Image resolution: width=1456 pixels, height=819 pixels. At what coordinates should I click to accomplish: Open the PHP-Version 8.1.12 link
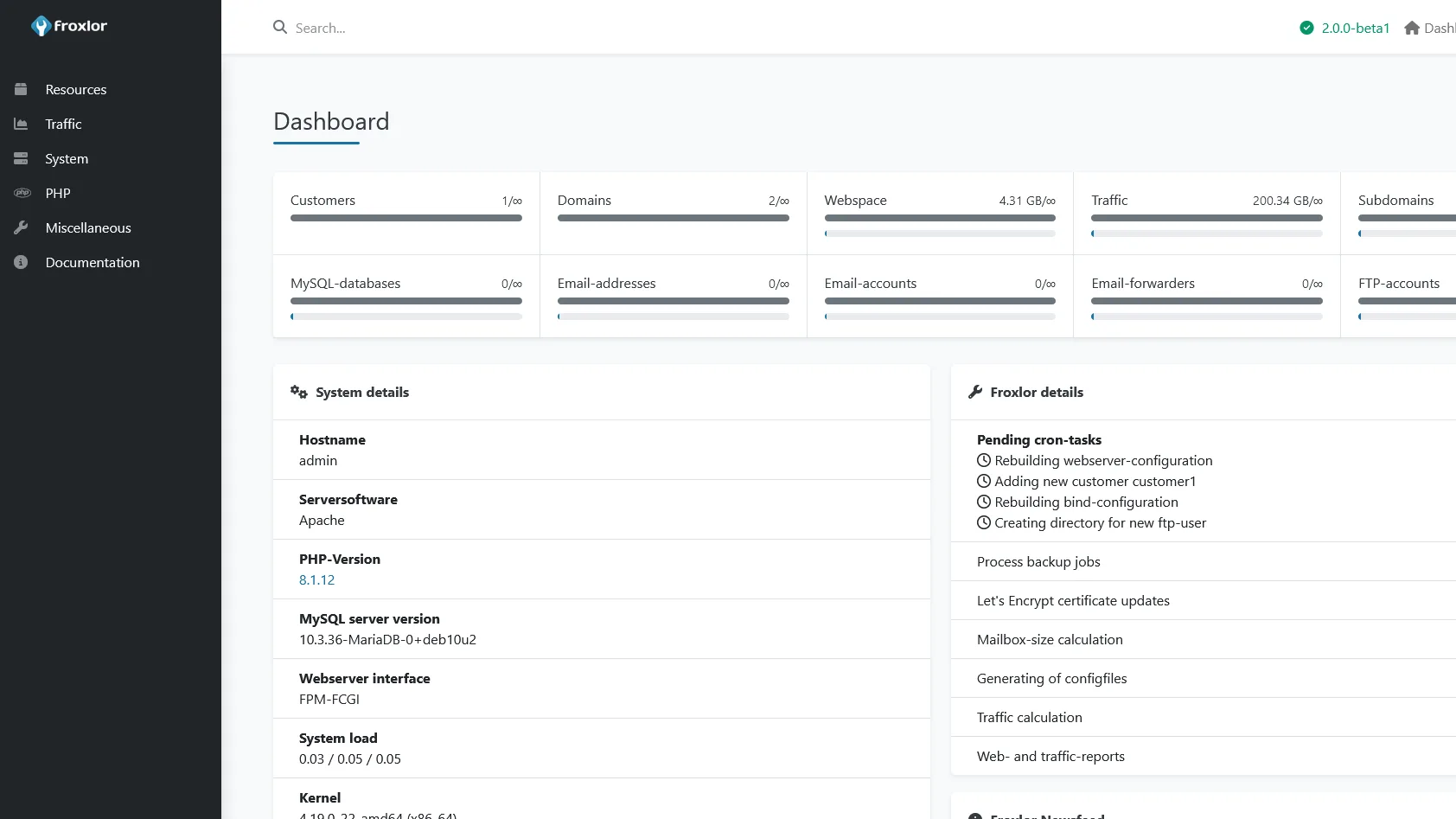pyautogui.click(x=316, y=580)
